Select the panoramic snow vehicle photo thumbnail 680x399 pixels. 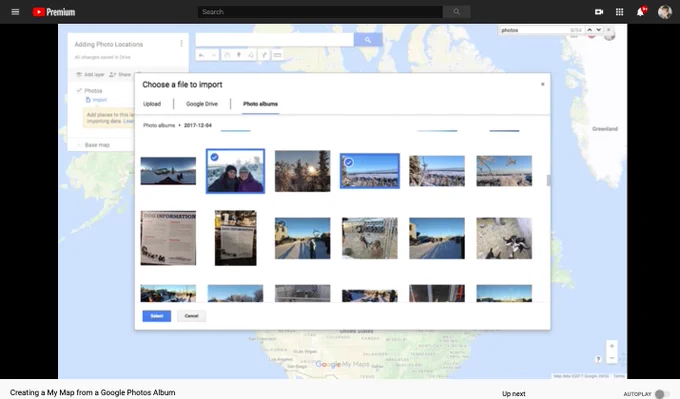tap(168, 171)
